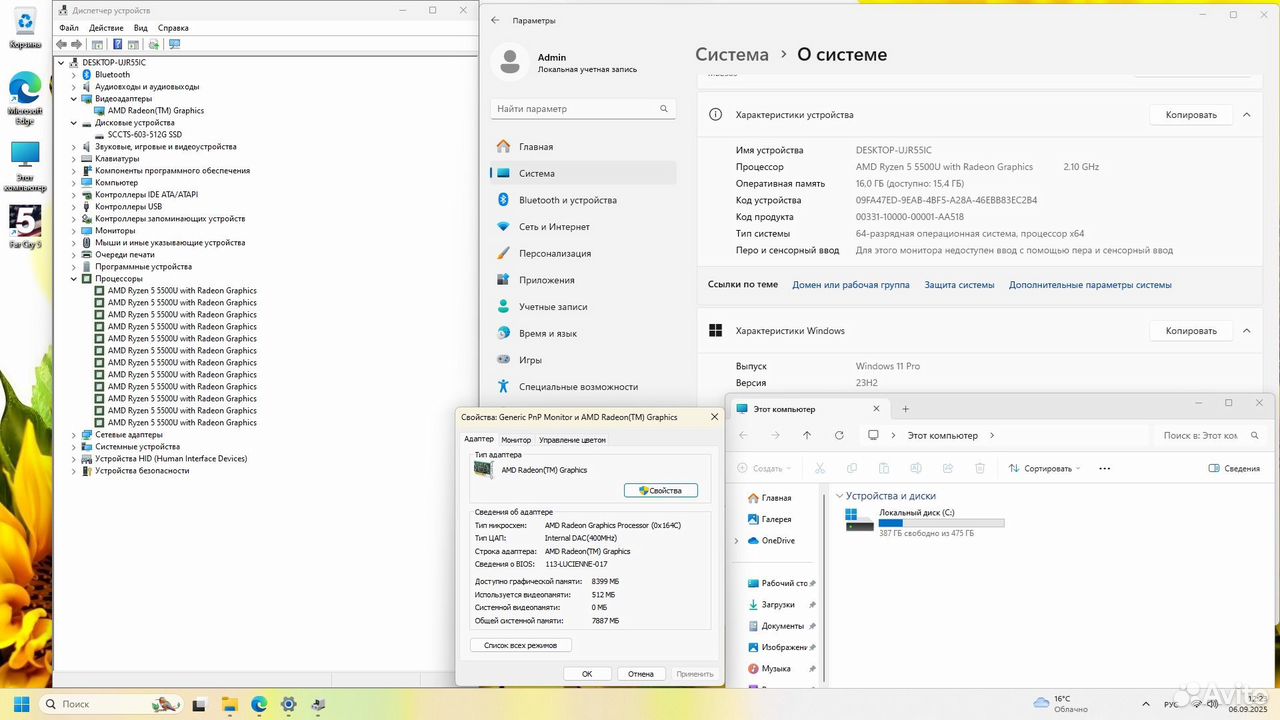Open the See more (…) menu in Explorer
The width and height of the screenshot is (1280, 720).
click(1105, 468)
